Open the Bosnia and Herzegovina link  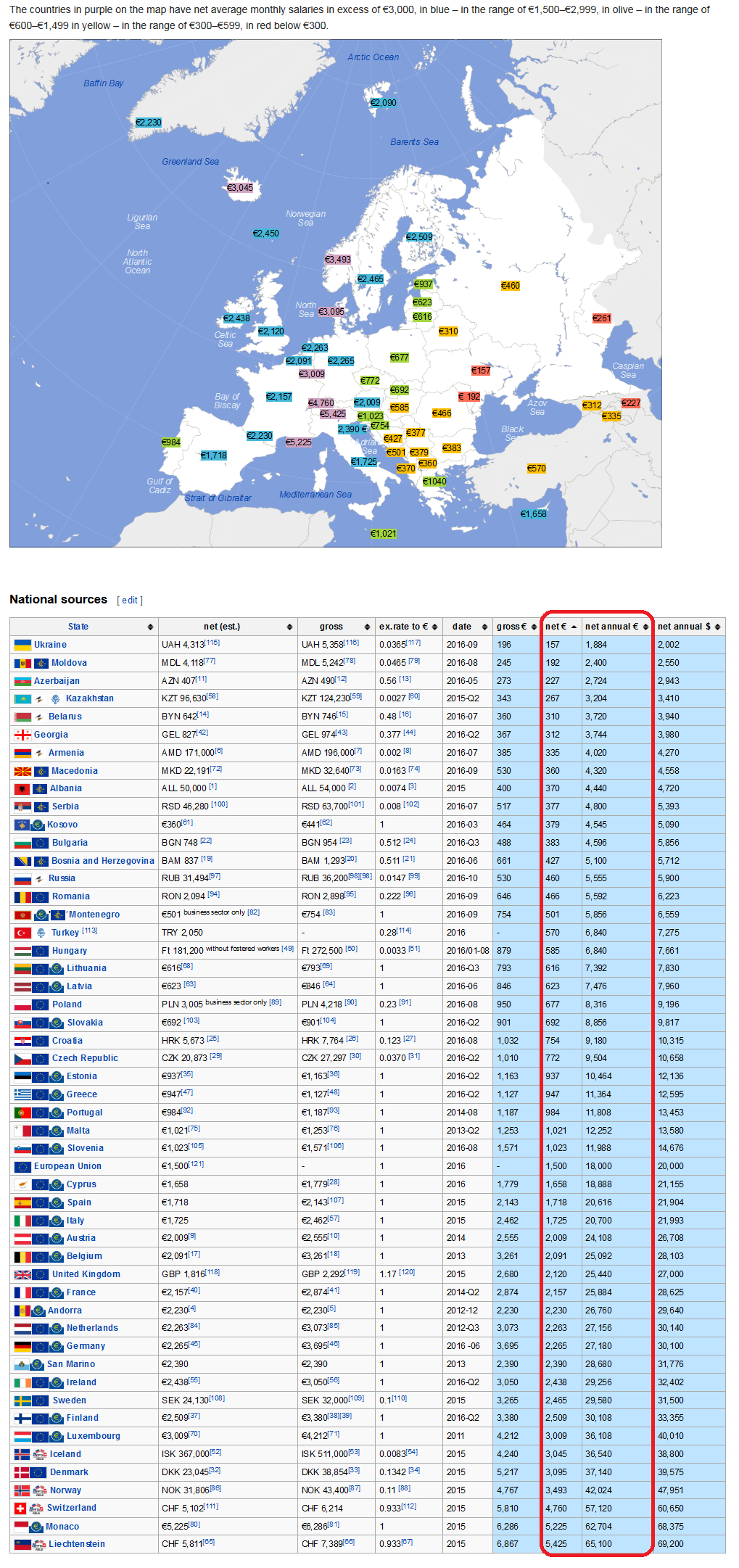tap(102, 861)
